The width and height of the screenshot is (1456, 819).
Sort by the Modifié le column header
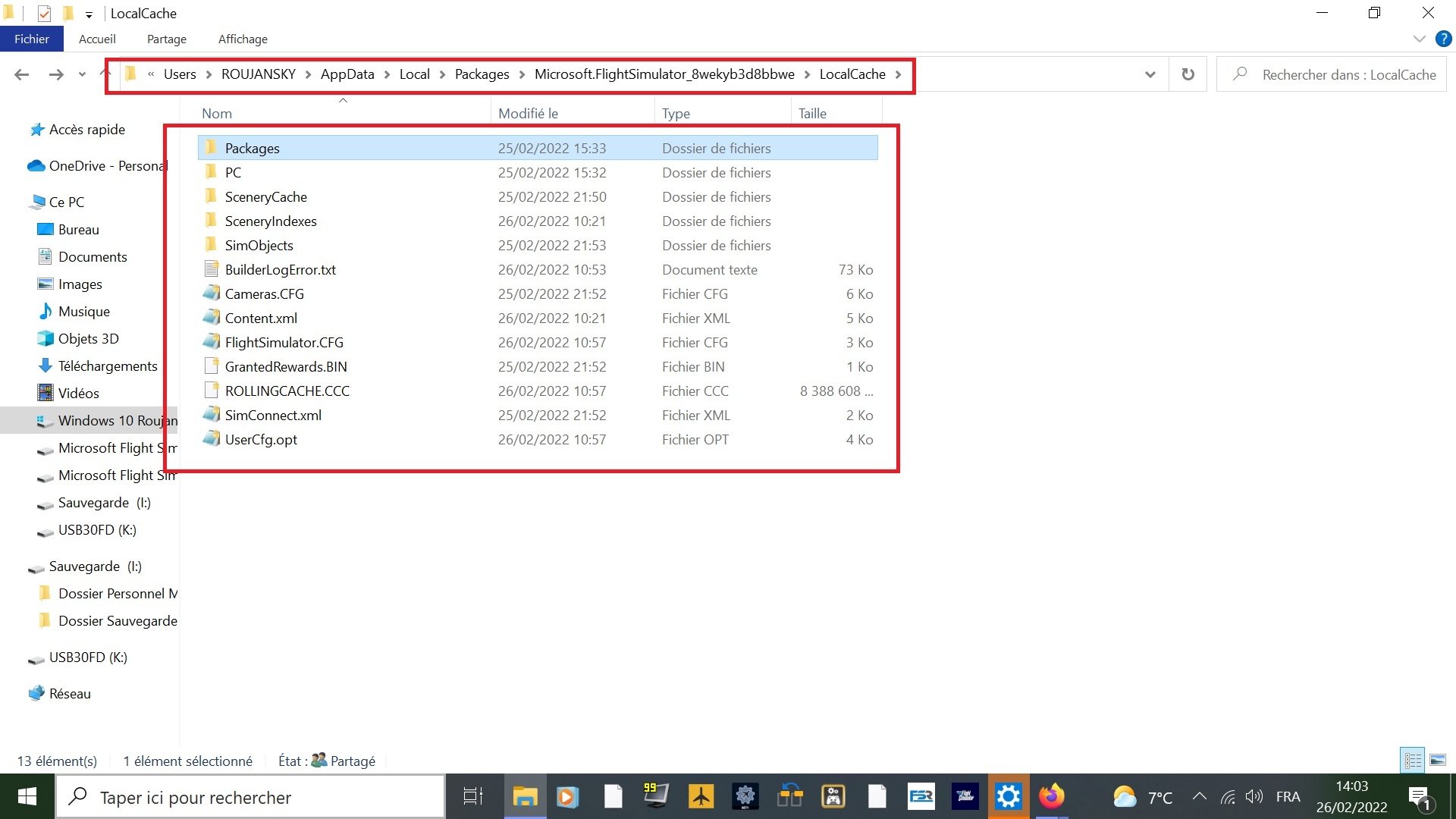[x=528, y=113]
